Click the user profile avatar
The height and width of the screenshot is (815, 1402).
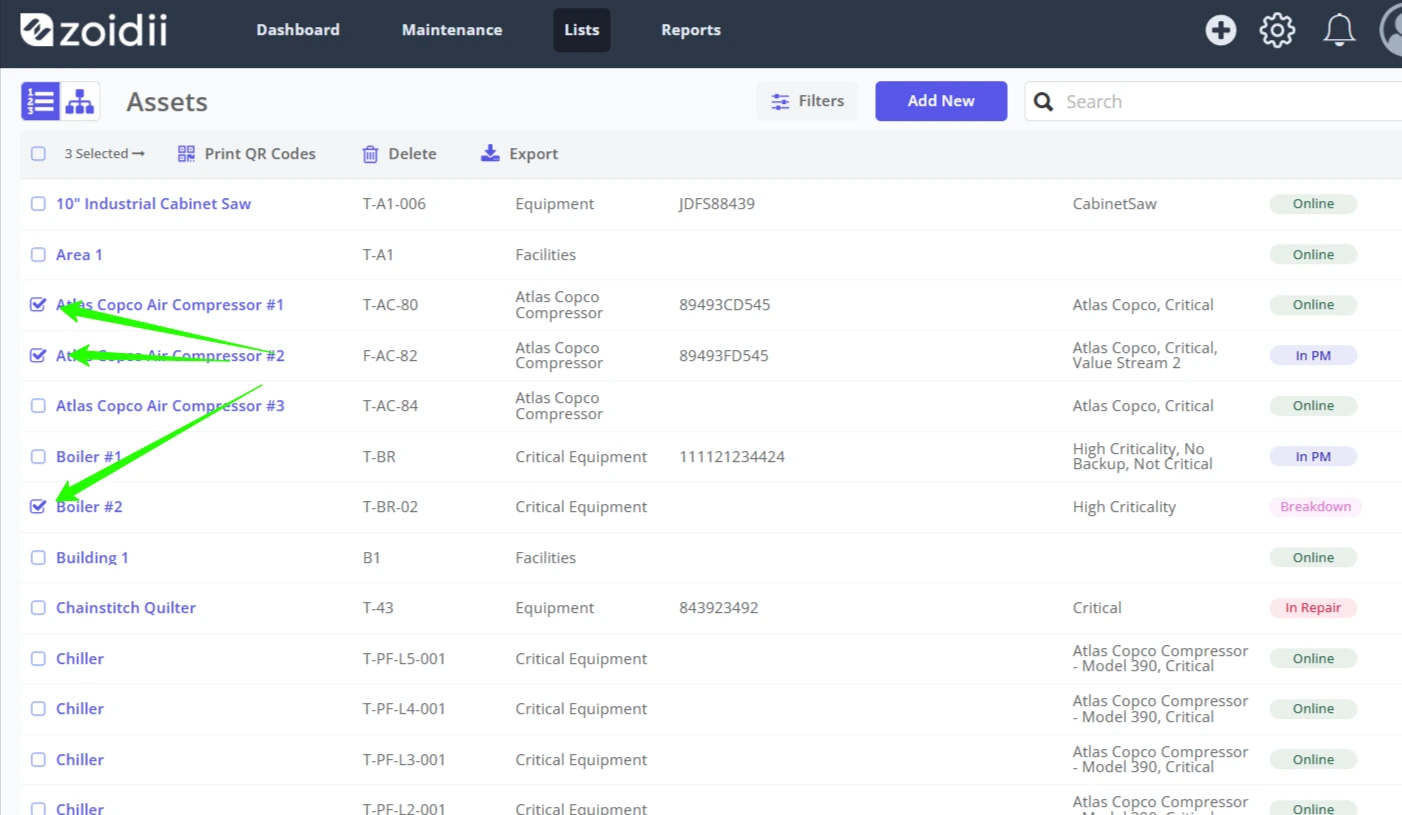pyautogui.click(x=1391, y=30)
